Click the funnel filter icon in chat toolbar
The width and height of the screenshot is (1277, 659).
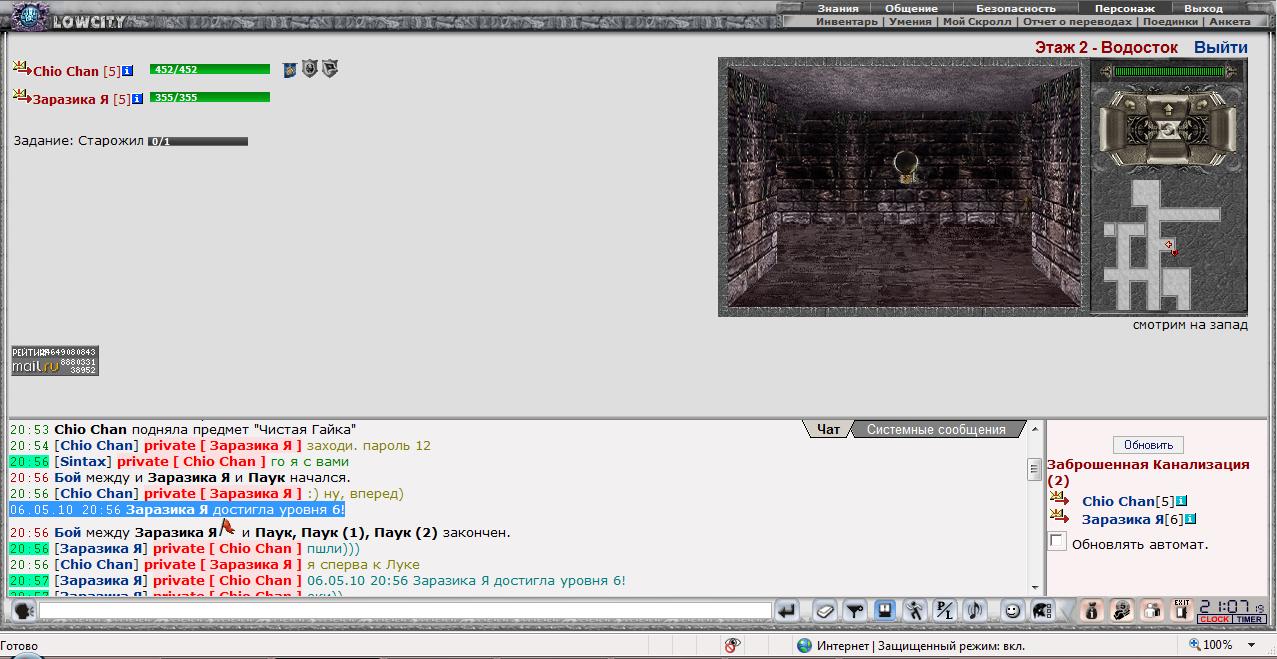tap(854, 610)
